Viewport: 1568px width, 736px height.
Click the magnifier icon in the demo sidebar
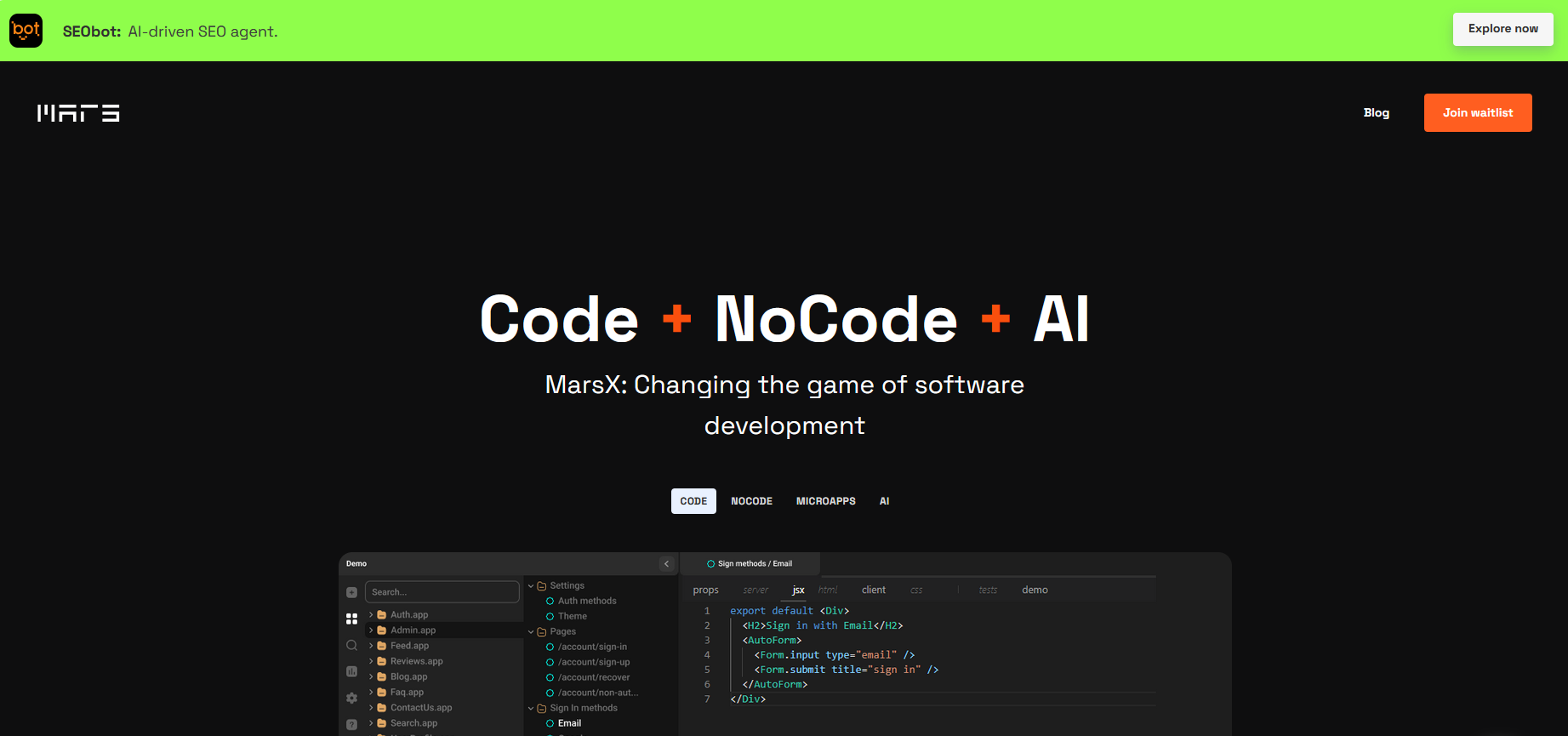click(x=352, y=646)
